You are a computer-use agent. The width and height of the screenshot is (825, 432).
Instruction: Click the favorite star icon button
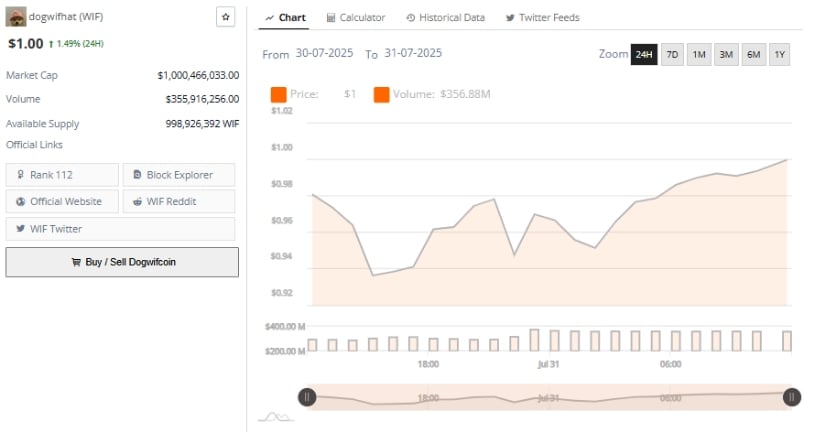(x=225, y=17)
